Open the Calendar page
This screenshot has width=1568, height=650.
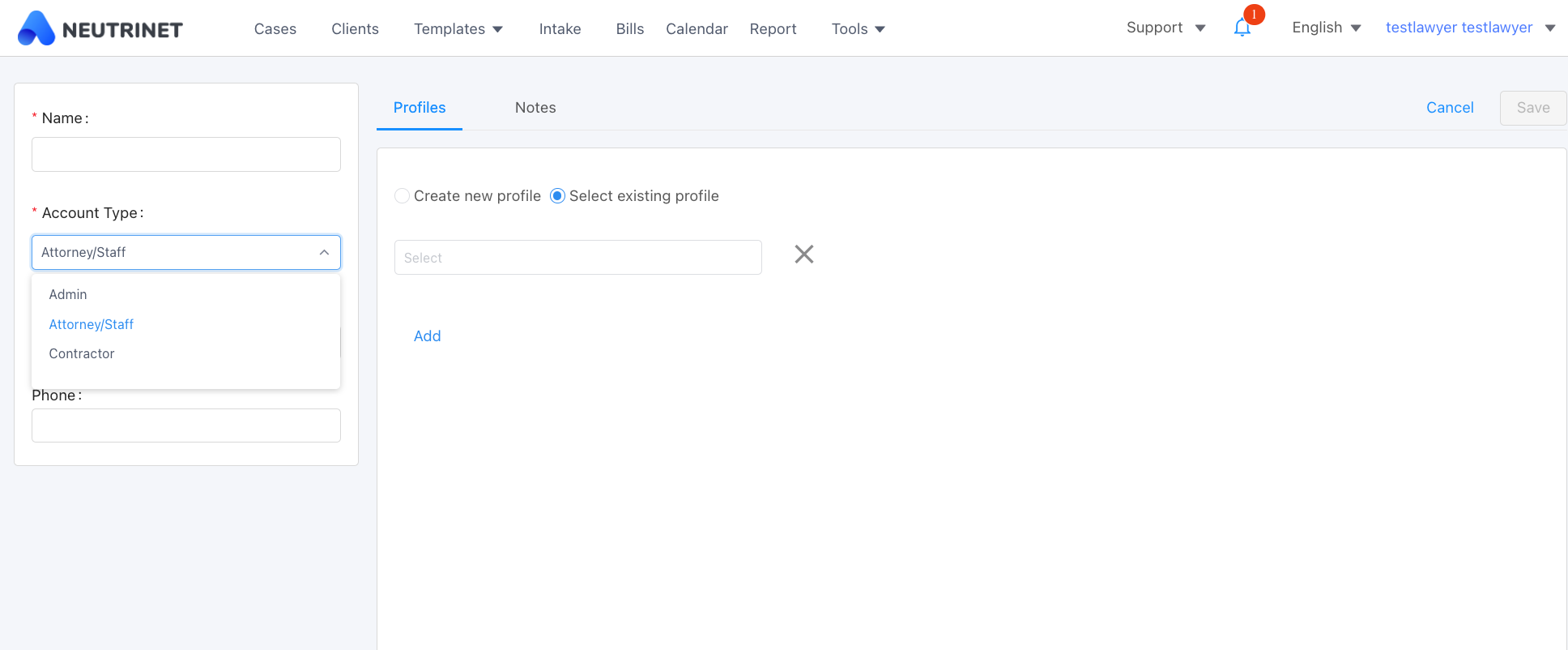(x=697, y=29)
